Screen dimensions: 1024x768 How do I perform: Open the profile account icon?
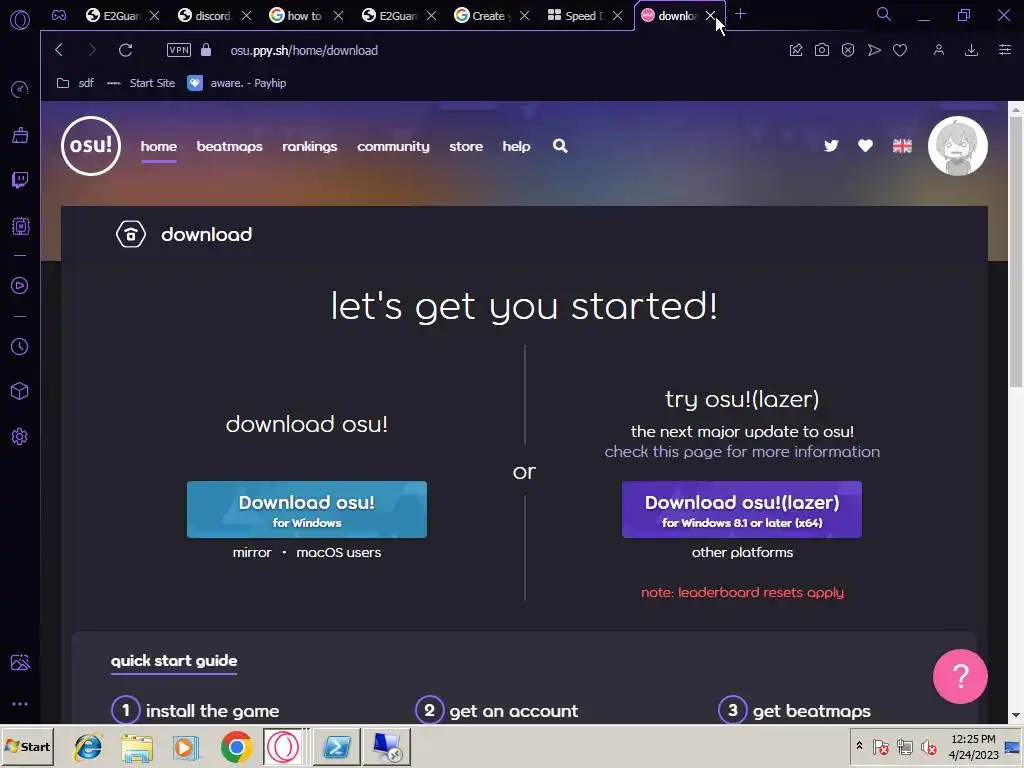pyautogui.click(x=938, y=50)
